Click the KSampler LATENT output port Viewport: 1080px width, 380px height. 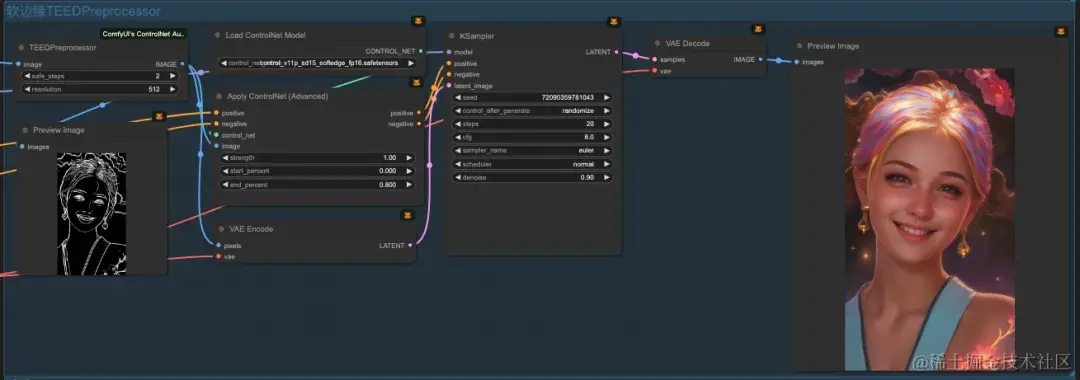[x=616, y=52]
